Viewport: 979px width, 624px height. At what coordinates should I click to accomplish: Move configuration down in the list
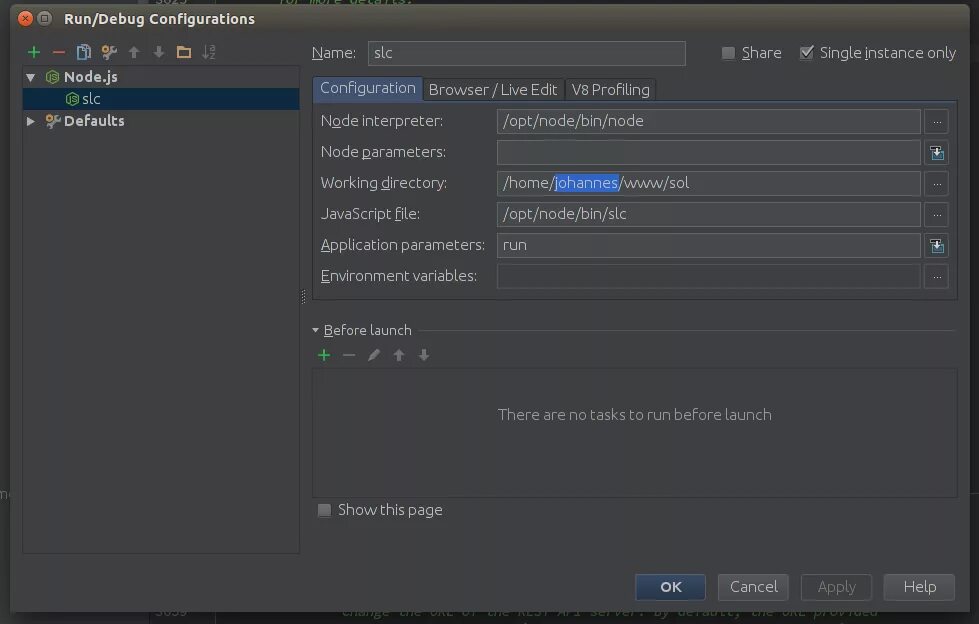[x=159, y=52]
